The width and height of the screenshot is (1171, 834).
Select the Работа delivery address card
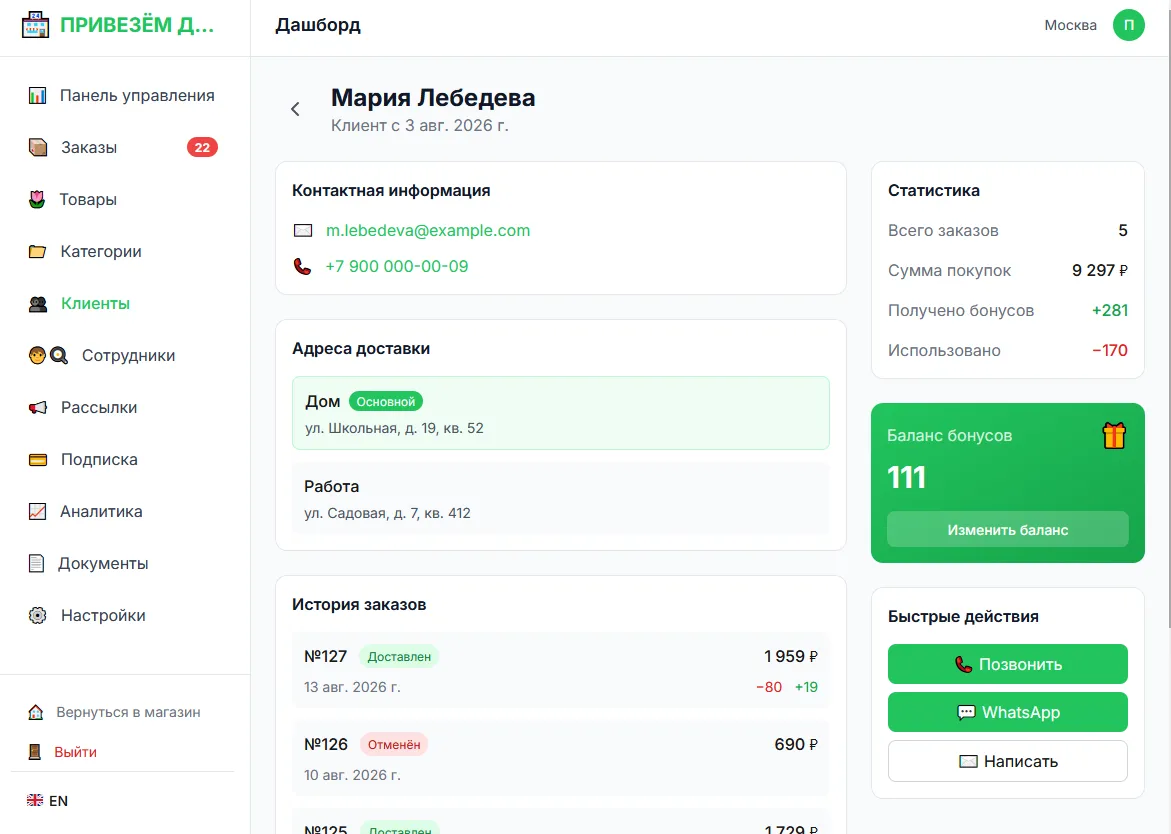561,499
